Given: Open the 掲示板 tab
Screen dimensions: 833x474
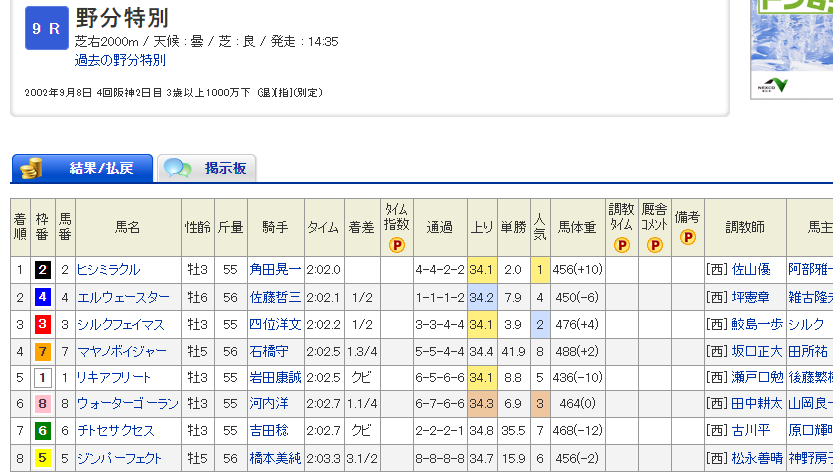Looking at the screenshot, I should (x=224, y=168).
